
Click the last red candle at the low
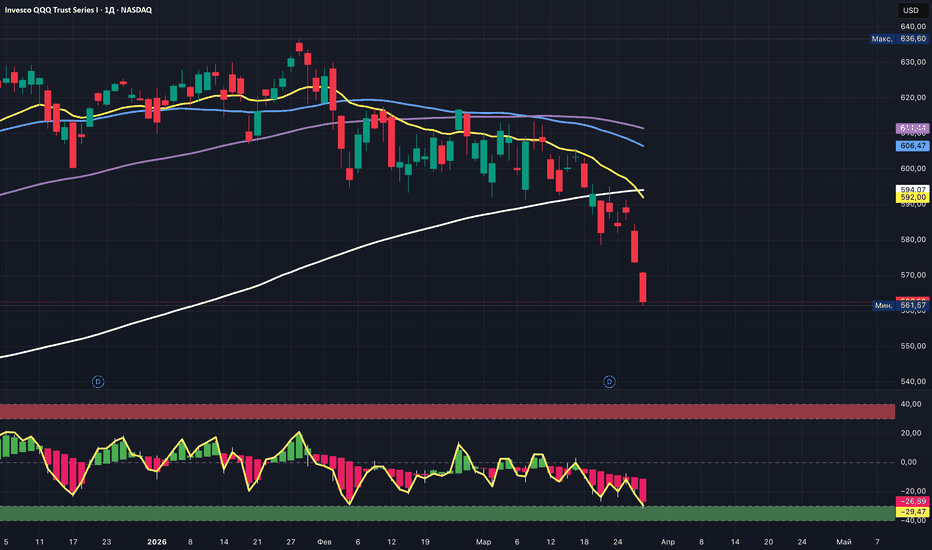click(644, 287)
